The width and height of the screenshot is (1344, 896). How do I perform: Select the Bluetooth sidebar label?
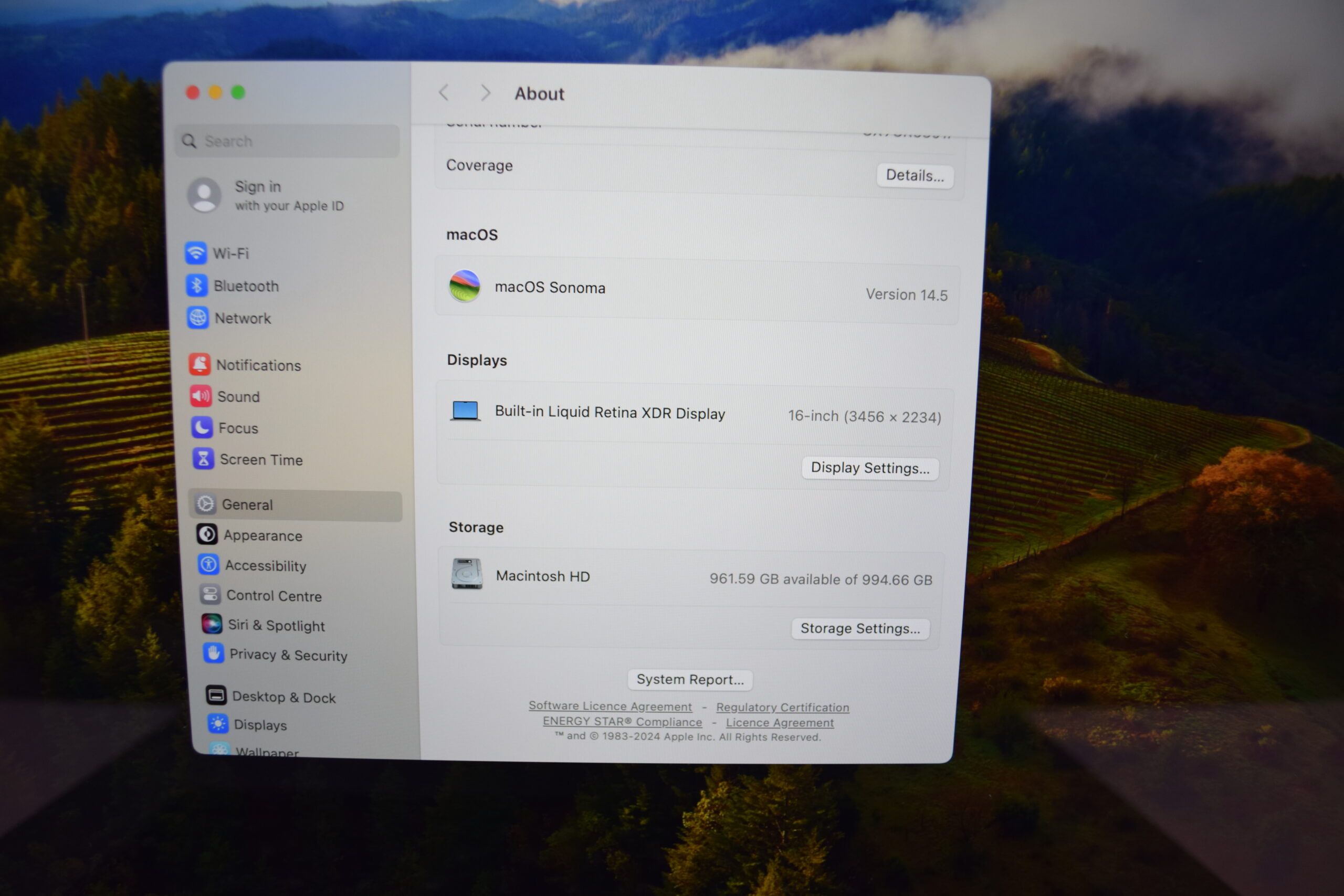(x=246, y=286)
